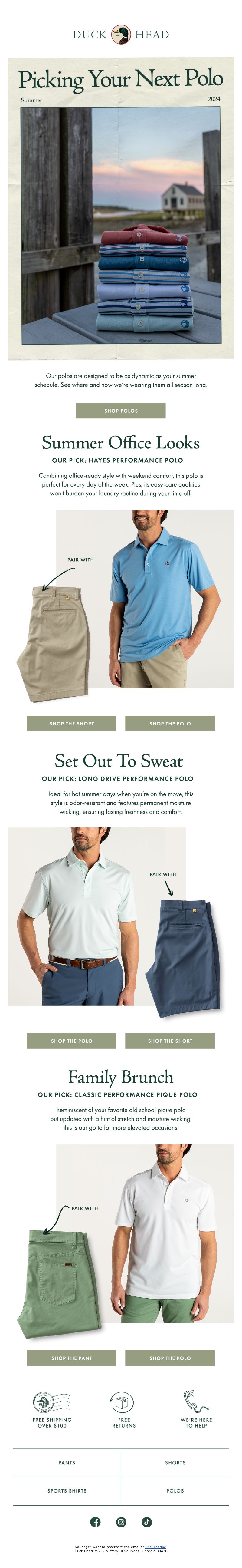Click the Unsubscribe link

pyautogui.click(x=156, y=1546)
